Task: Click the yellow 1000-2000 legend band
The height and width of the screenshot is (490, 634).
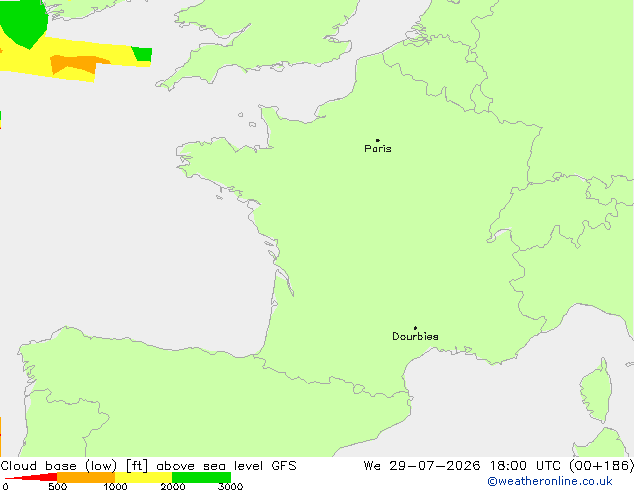Action: click(144, 477)
